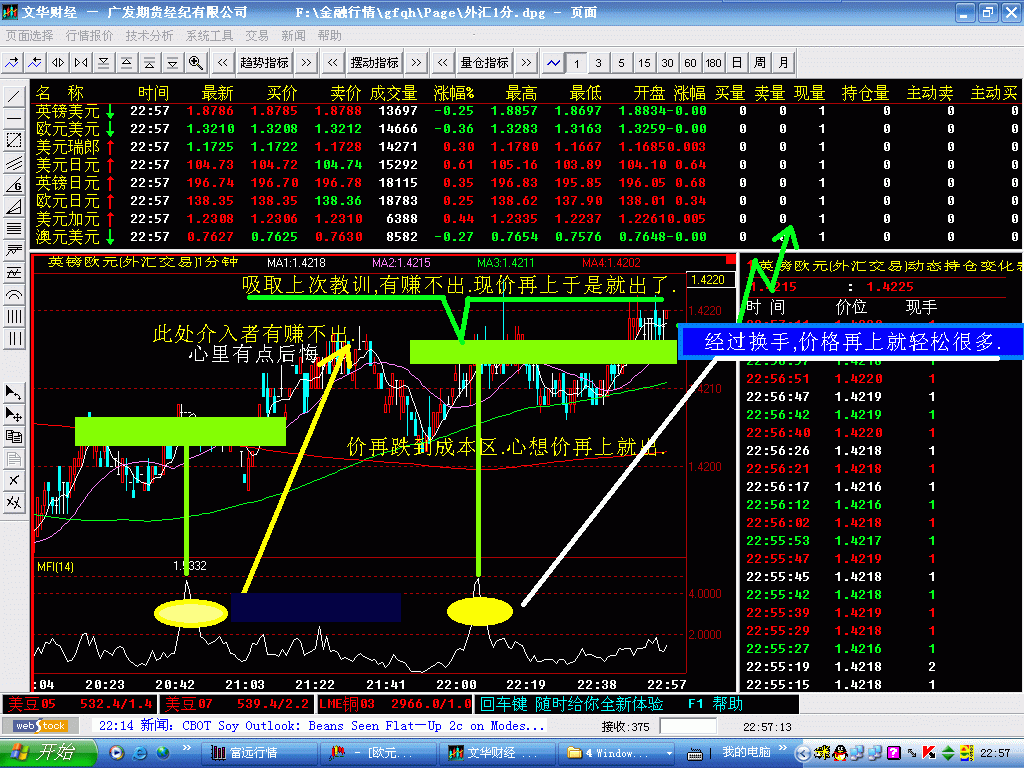Select the triangle fan line tool
Viewport: 1024px width, 768px height.
click(14, 207)
